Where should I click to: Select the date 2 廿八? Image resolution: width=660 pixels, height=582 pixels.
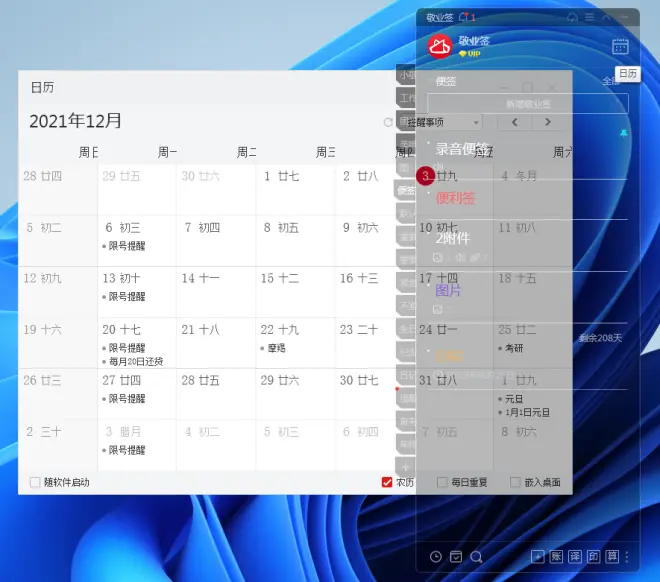[x=360, y=176]
